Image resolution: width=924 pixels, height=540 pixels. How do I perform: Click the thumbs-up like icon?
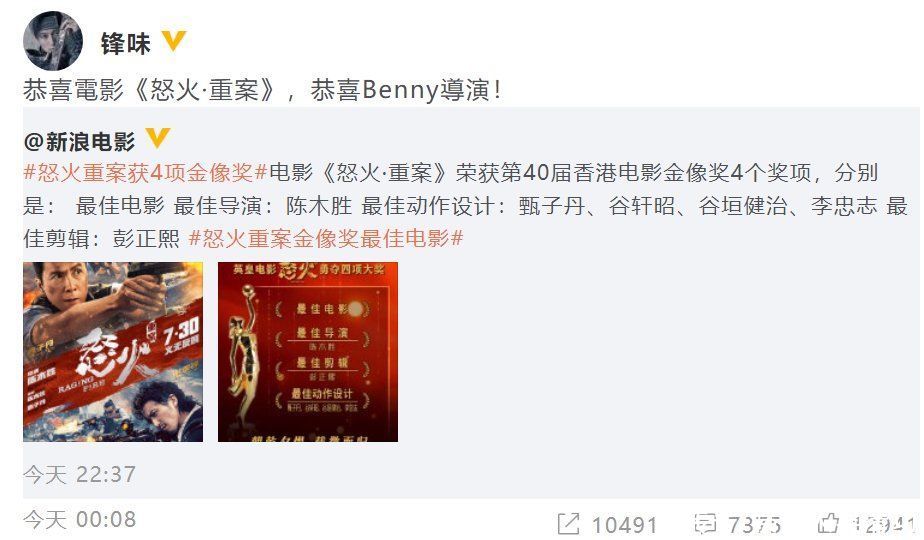tap(829, 522)
